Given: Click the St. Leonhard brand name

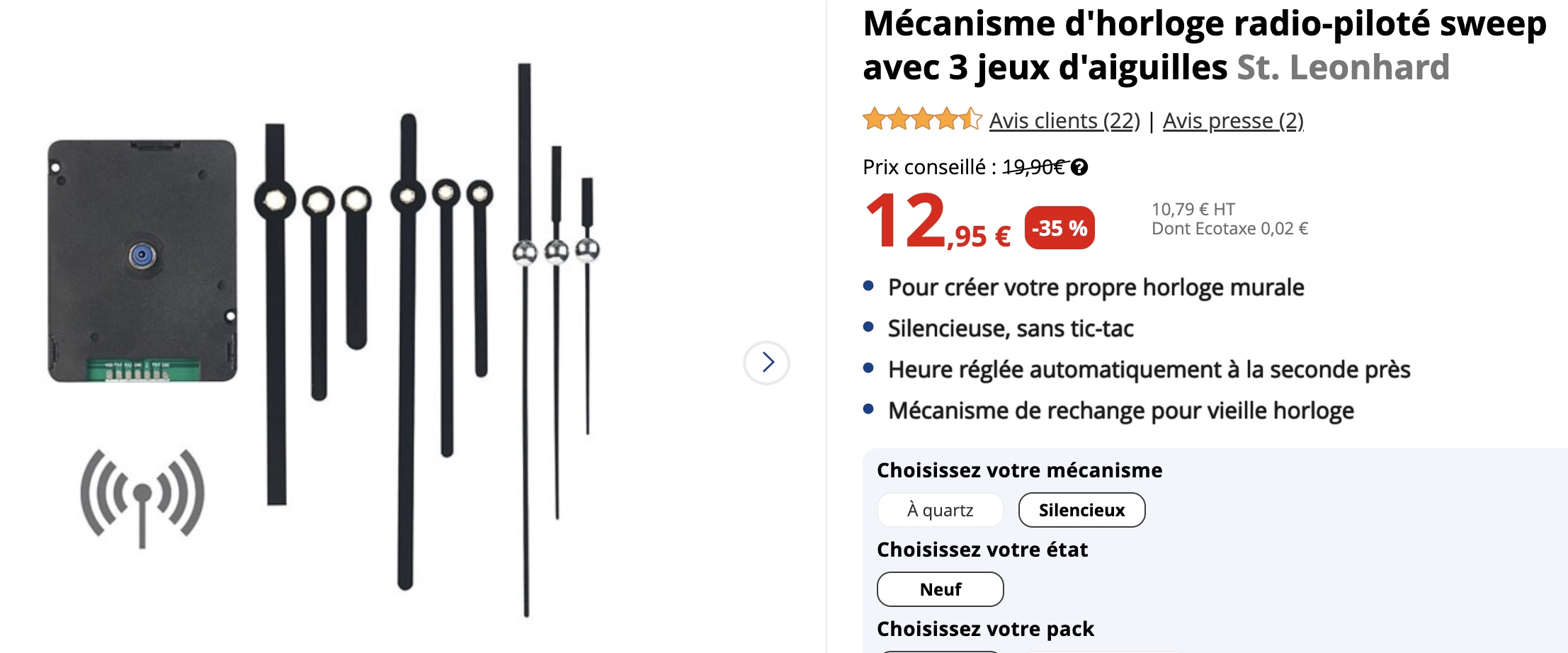Looking at the screenshot, I should 1343,68.
